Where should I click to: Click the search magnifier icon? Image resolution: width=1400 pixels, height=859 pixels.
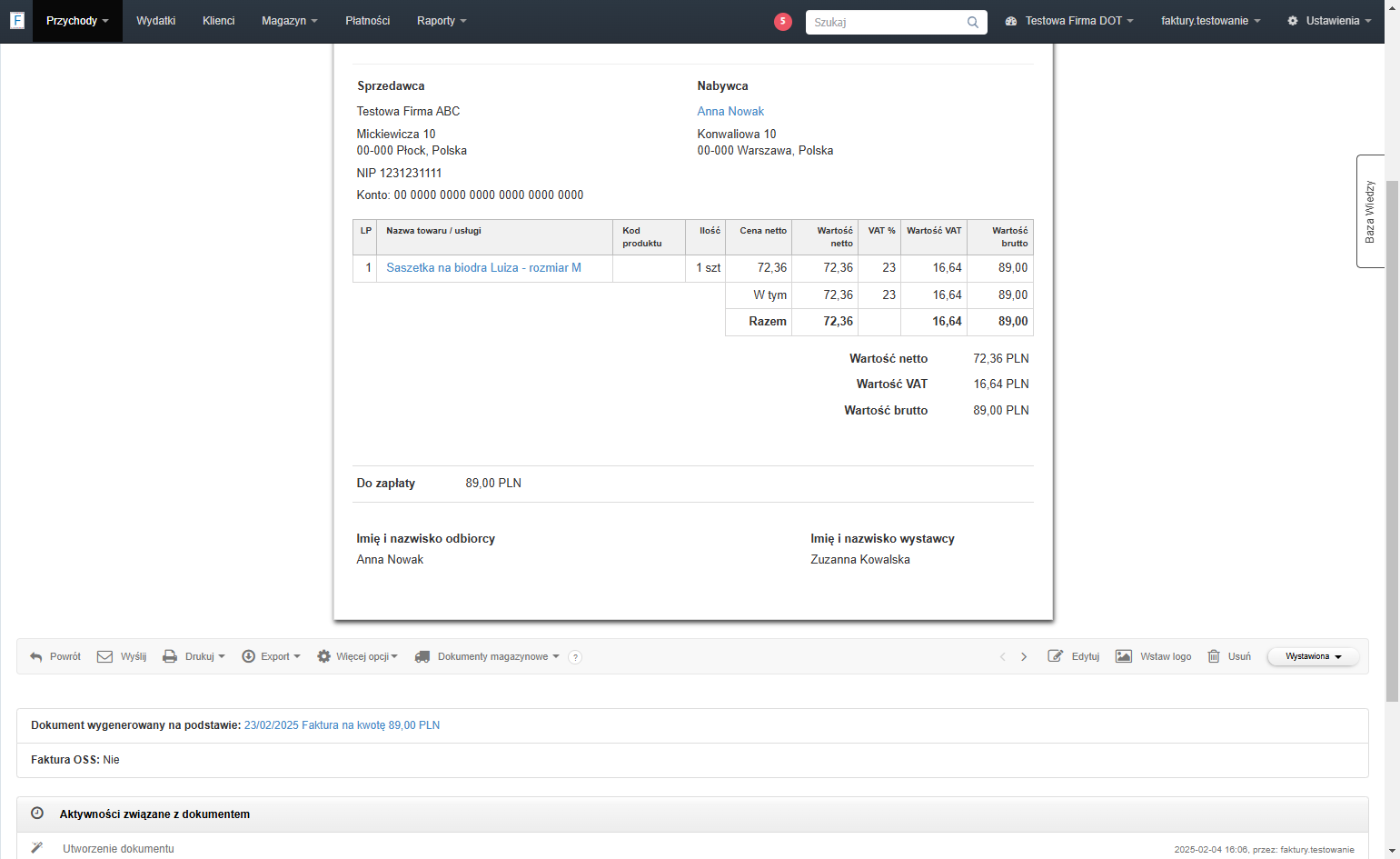point(972,22)
